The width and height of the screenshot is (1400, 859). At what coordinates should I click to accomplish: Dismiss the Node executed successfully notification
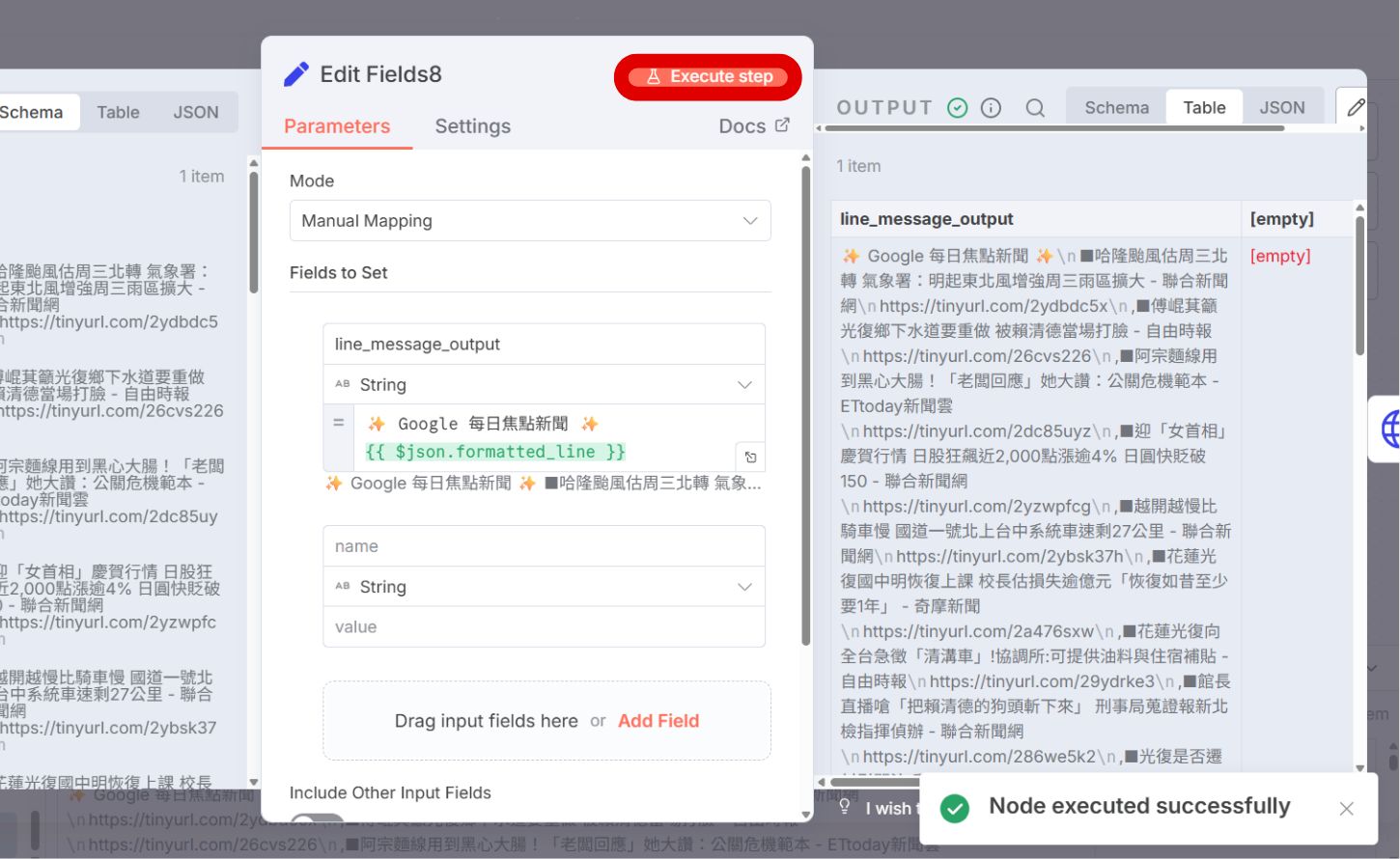pyautogui.click(x=1346, y=809)
